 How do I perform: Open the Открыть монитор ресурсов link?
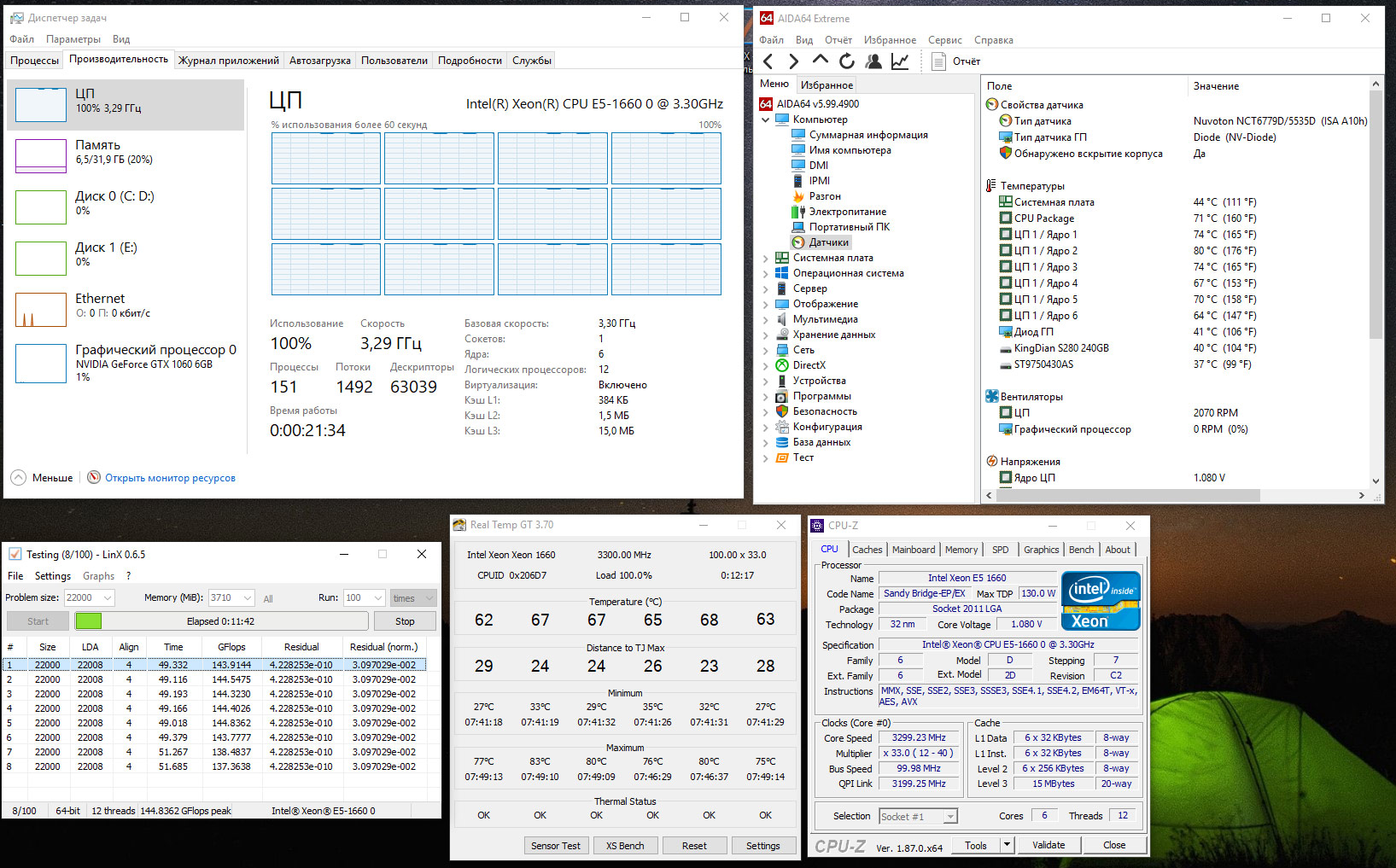[x=170, y=478]
